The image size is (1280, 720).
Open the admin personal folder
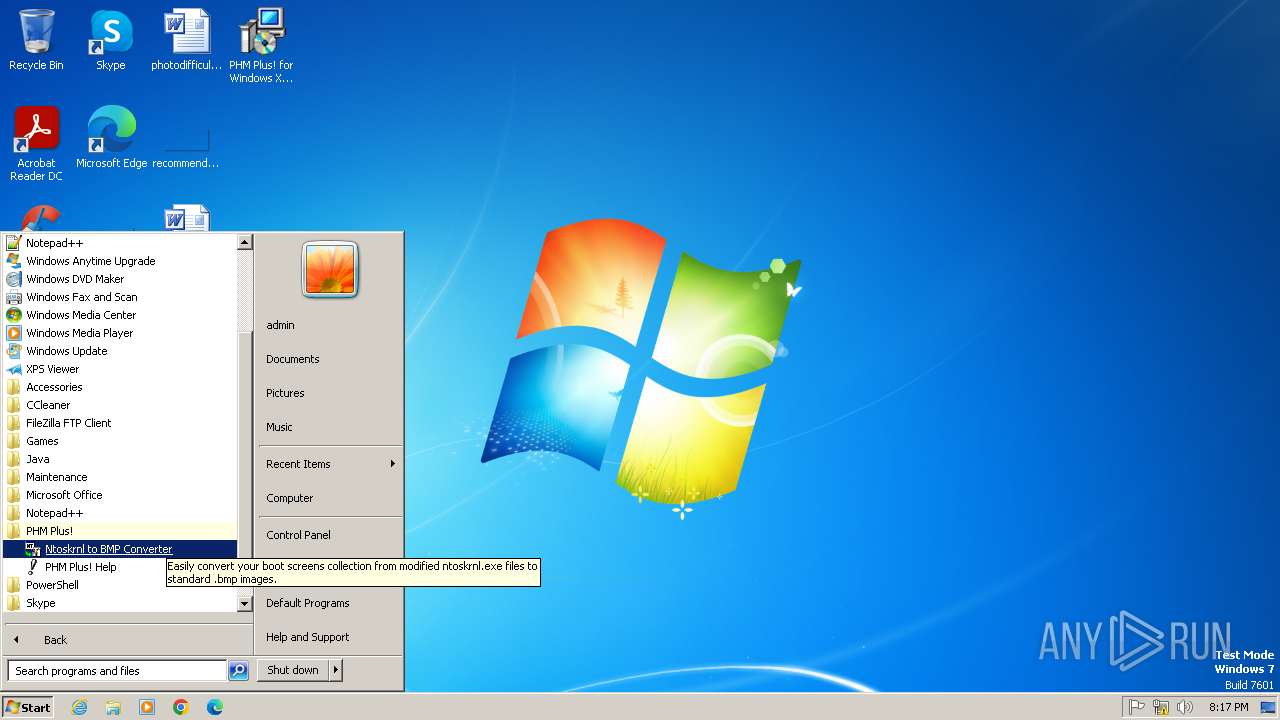tap(330, 325)
